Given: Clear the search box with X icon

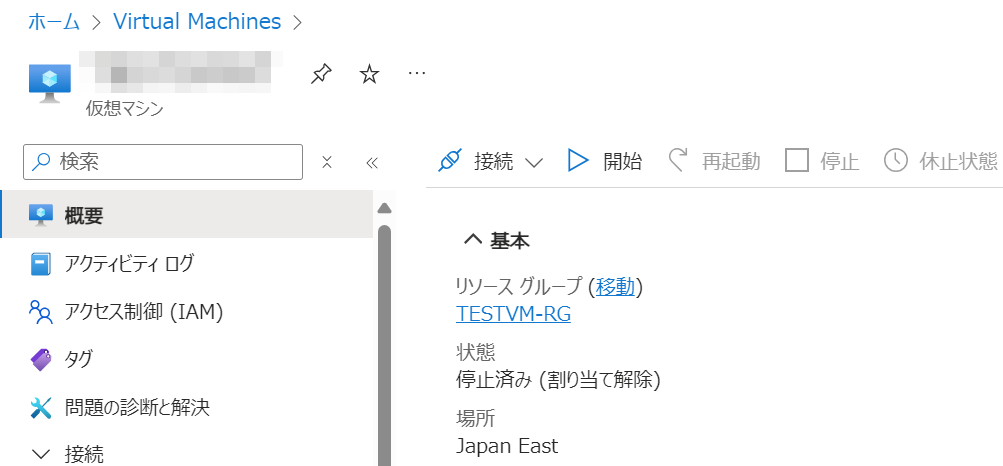Looking at the screenshot, I should pos(326,162).
